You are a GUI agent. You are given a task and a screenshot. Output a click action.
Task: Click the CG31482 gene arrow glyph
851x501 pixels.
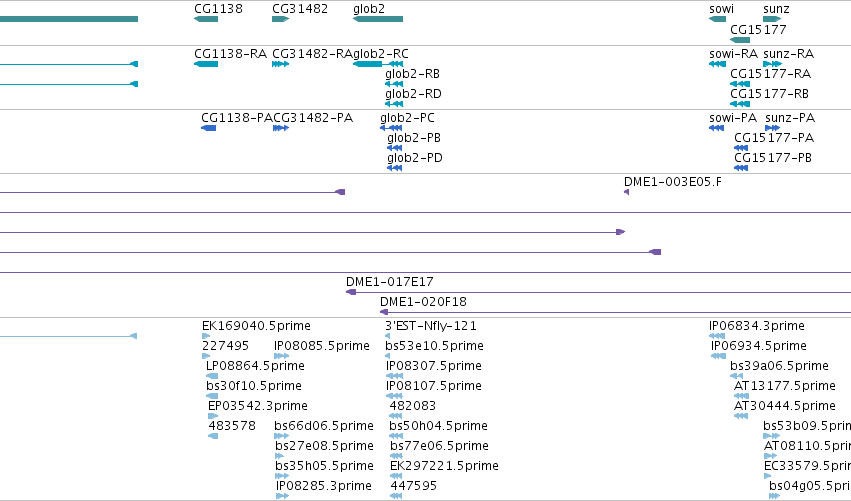click(281, 19)
